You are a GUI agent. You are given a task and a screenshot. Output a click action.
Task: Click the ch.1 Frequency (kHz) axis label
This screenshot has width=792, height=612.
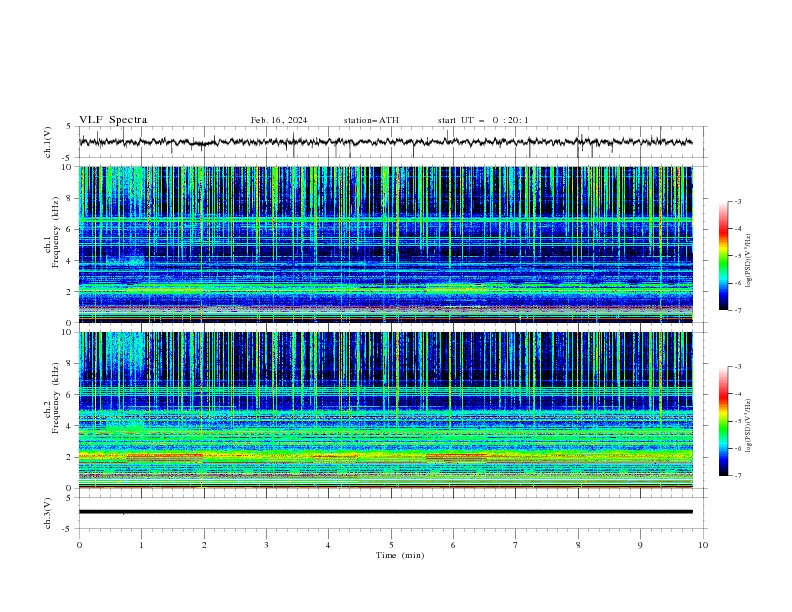pos(52,230)
